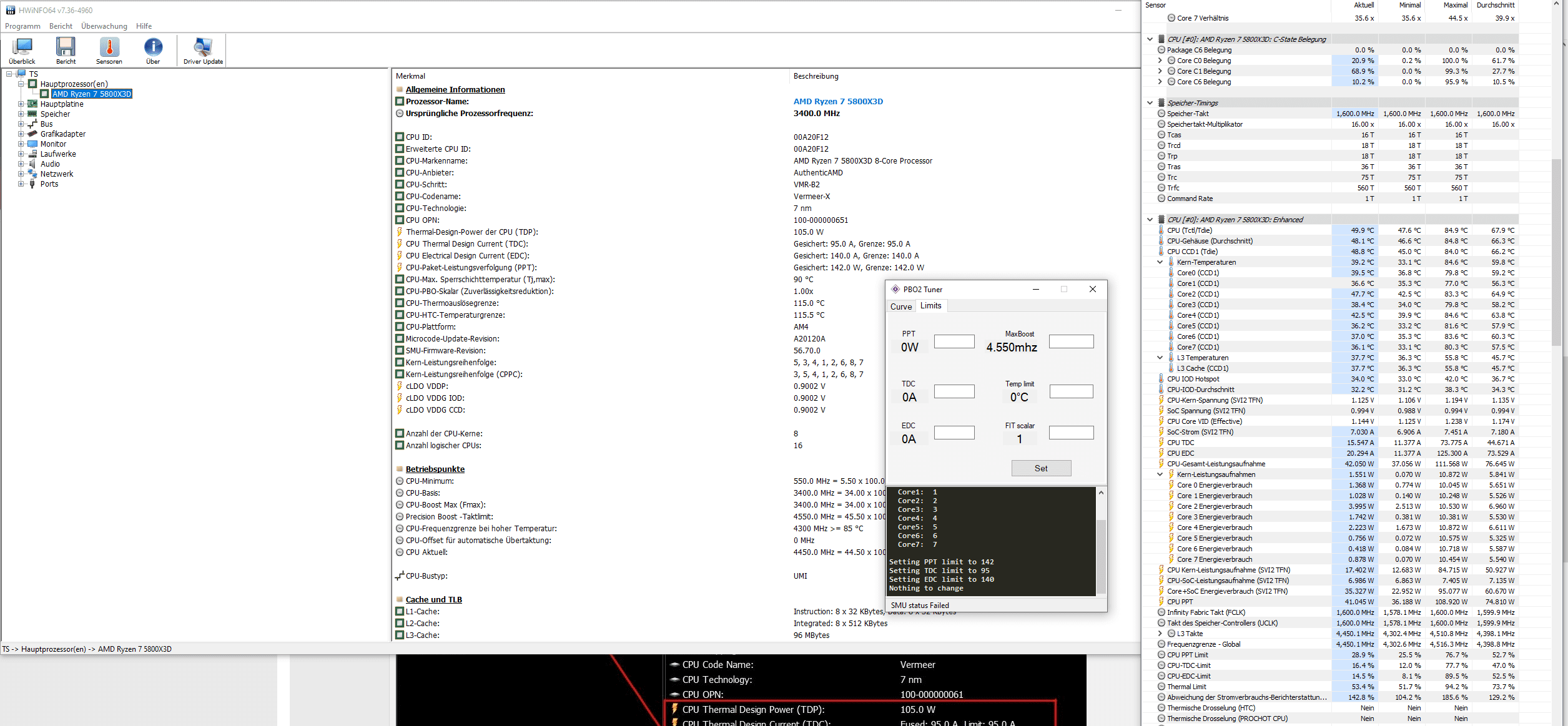Screen dimensions: 1568x726
Task: Select the Laufwerke tree item
Action: pos(58,154)
